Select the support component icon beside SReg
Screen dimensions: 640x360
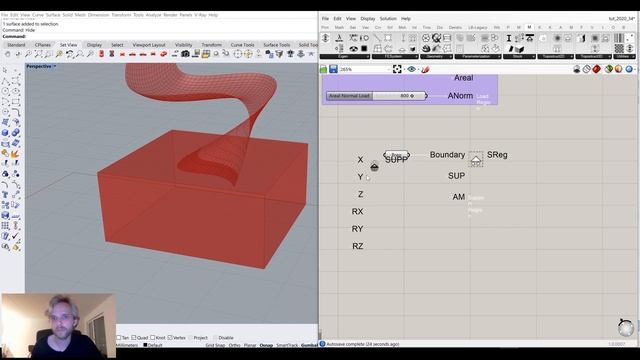coord(476,159)
